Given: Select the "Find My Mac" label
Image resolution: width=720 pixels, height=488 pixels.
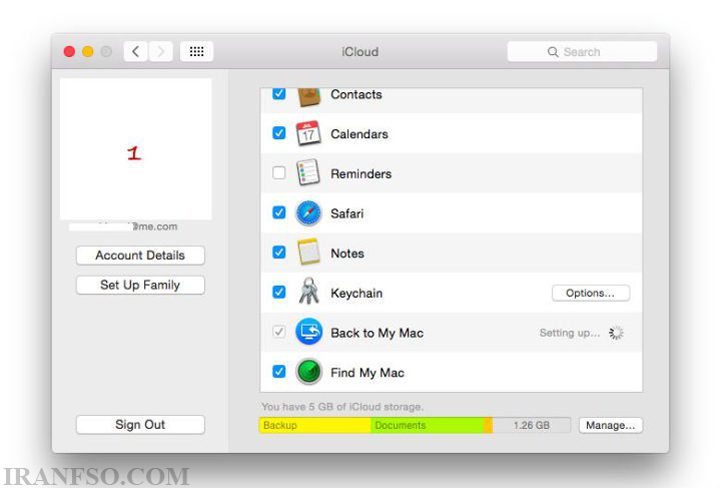Looking at the screenshot, I should (x=367, y=373).
